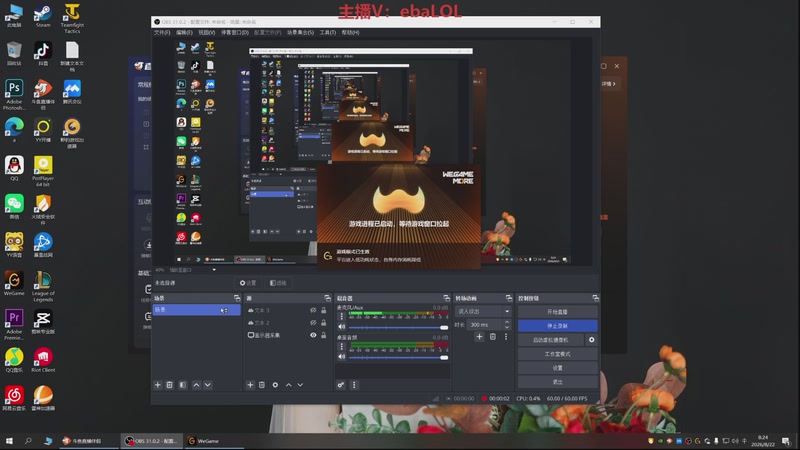Screen dimensions: 800x450
Task: Open preview scaling dropdown below preview
Action: coord(214,270)
